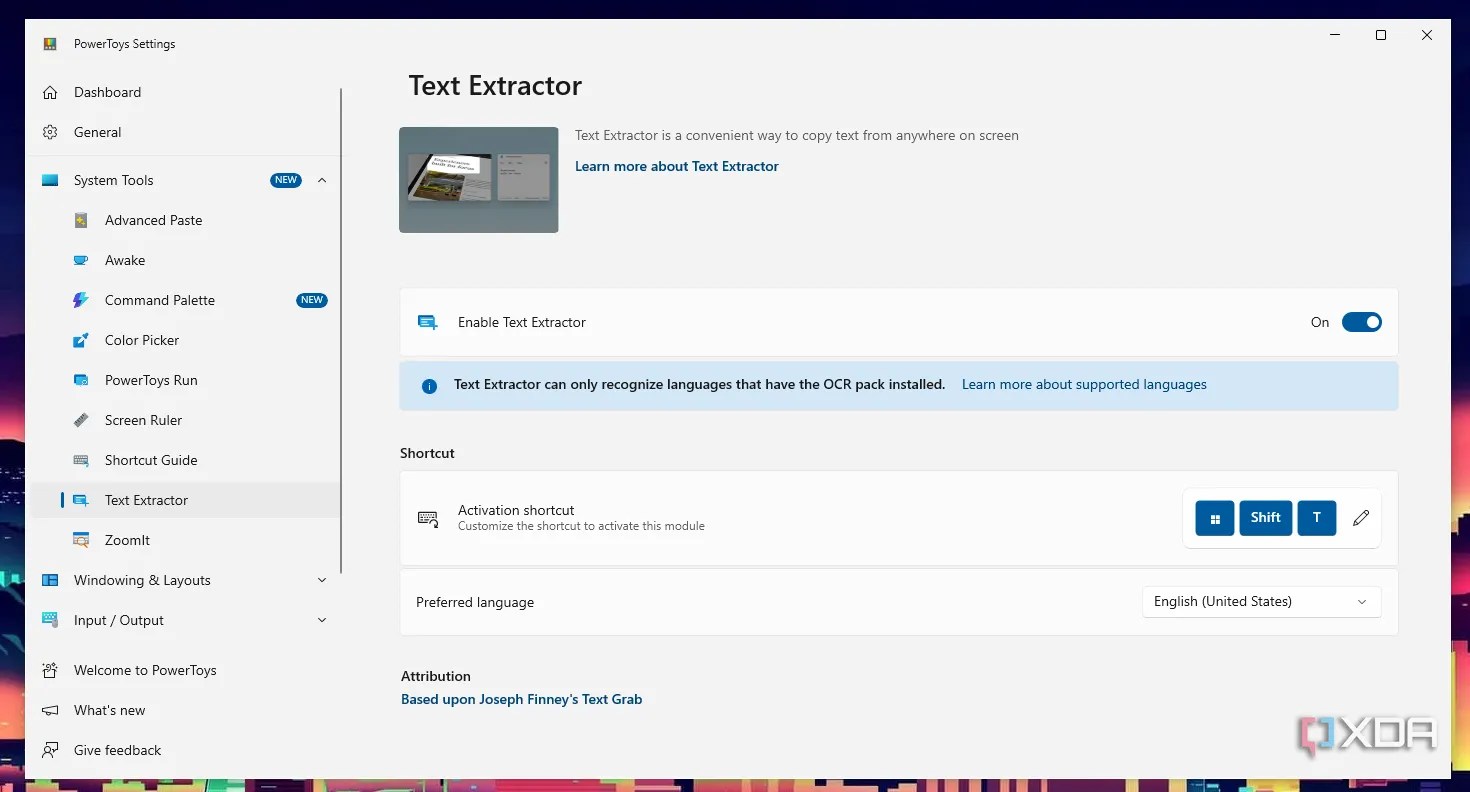Select the Screen Ruler pencil icon
Image resolution: width=1470 pixels, height=792 pixels.
(x=80, y=420)
